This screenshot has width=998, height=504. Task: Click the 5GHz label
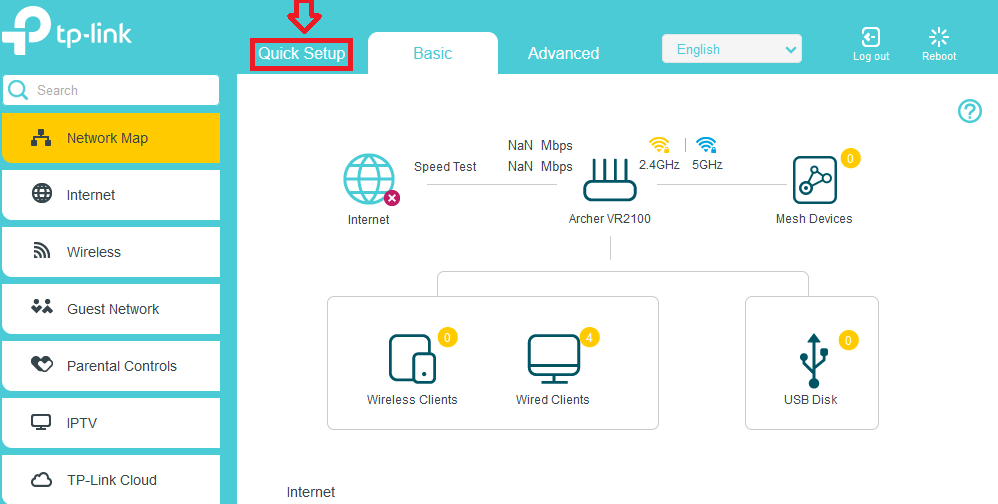707,165
